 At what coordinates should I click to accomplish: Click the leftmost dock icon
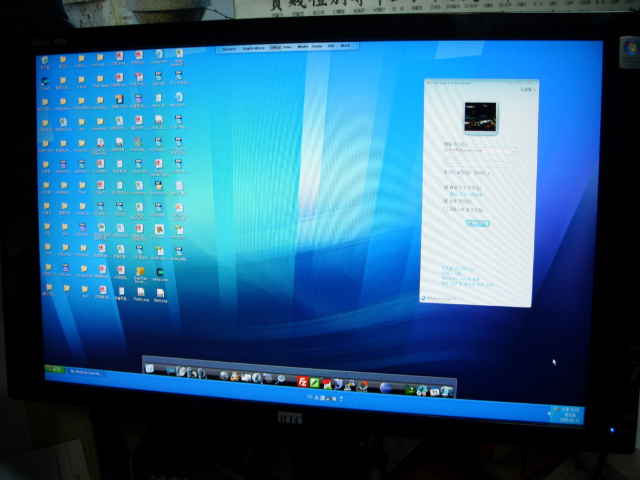tap(149, 369)
